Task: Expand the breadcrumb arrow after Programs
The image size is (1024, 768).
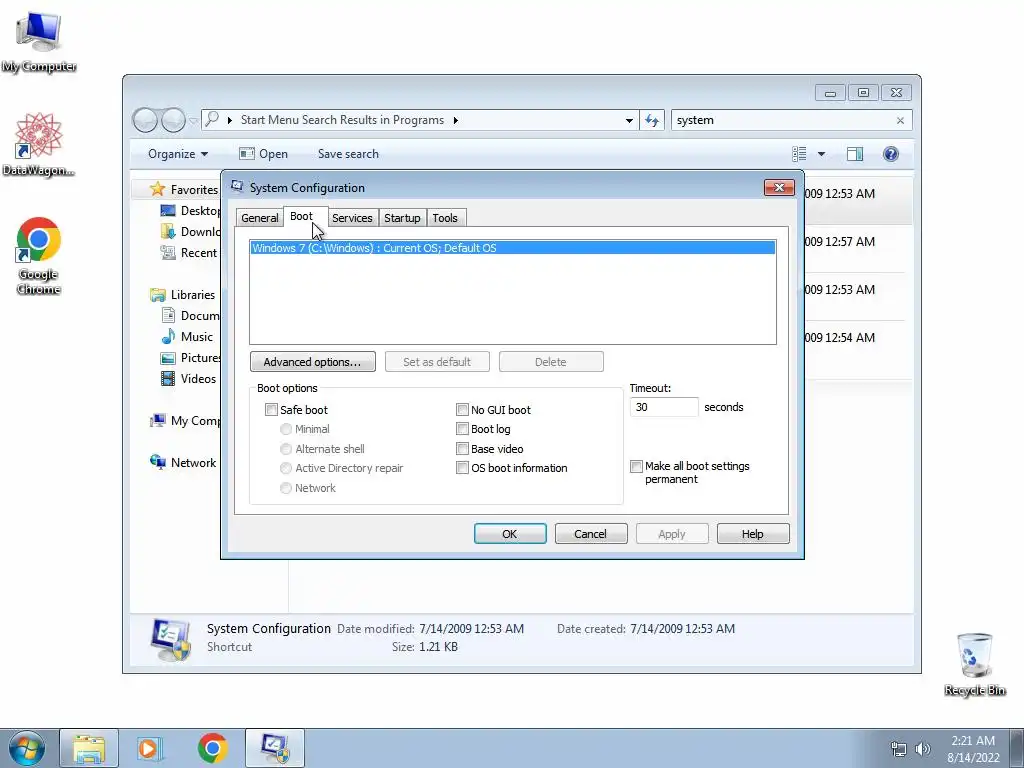Action: click(455, 120)
